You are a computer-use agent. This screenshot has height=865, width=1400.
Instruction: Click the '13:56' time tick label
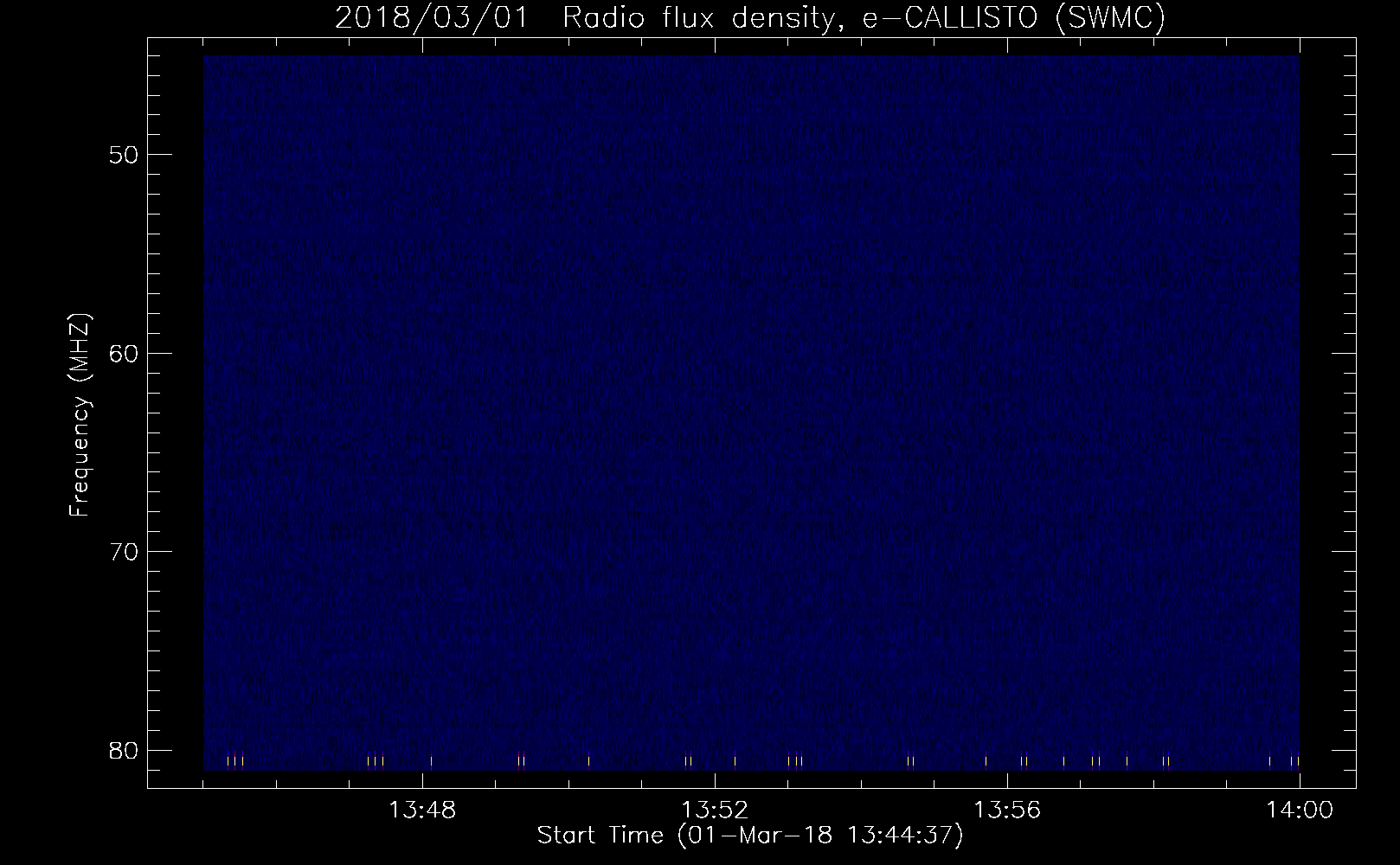pyautogui.click(x=1007, y=811)
